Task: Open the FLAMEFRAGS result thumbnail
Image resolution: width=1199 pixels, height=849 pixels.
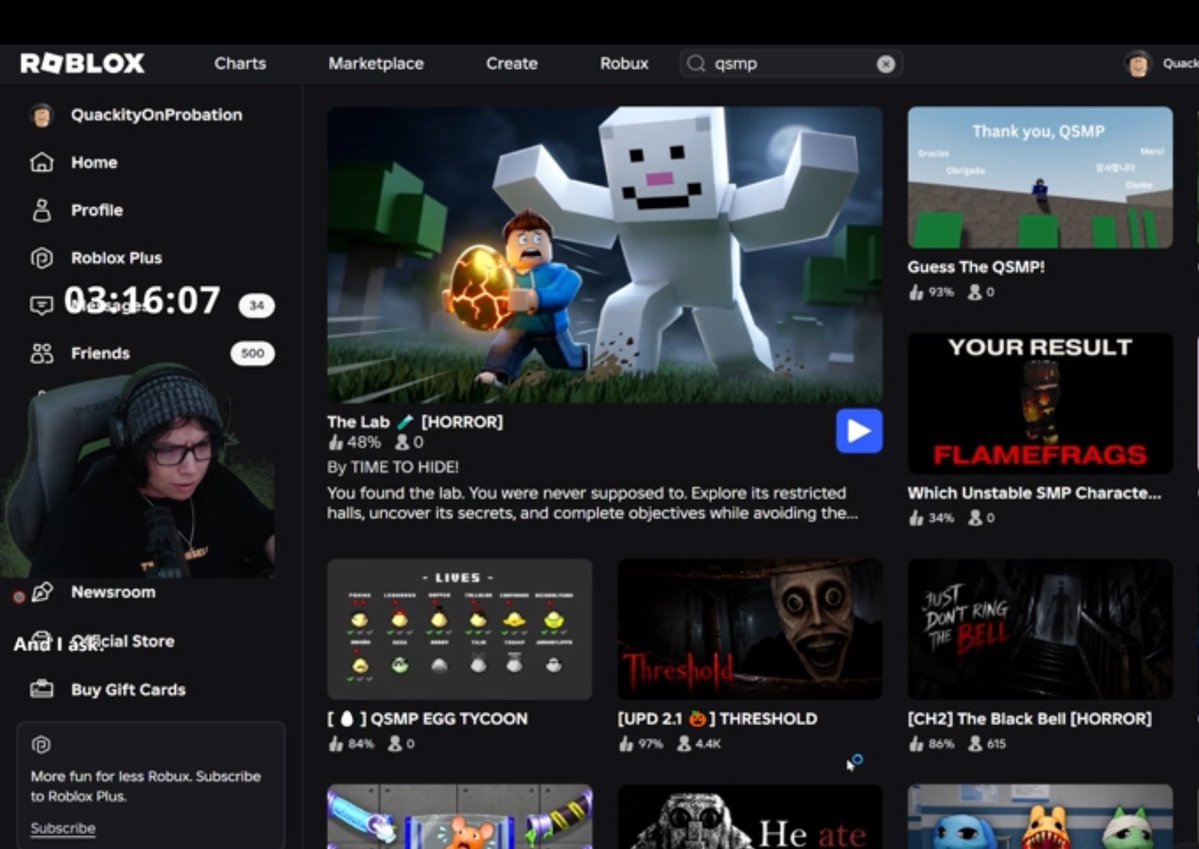Action: pos(1040,403)
